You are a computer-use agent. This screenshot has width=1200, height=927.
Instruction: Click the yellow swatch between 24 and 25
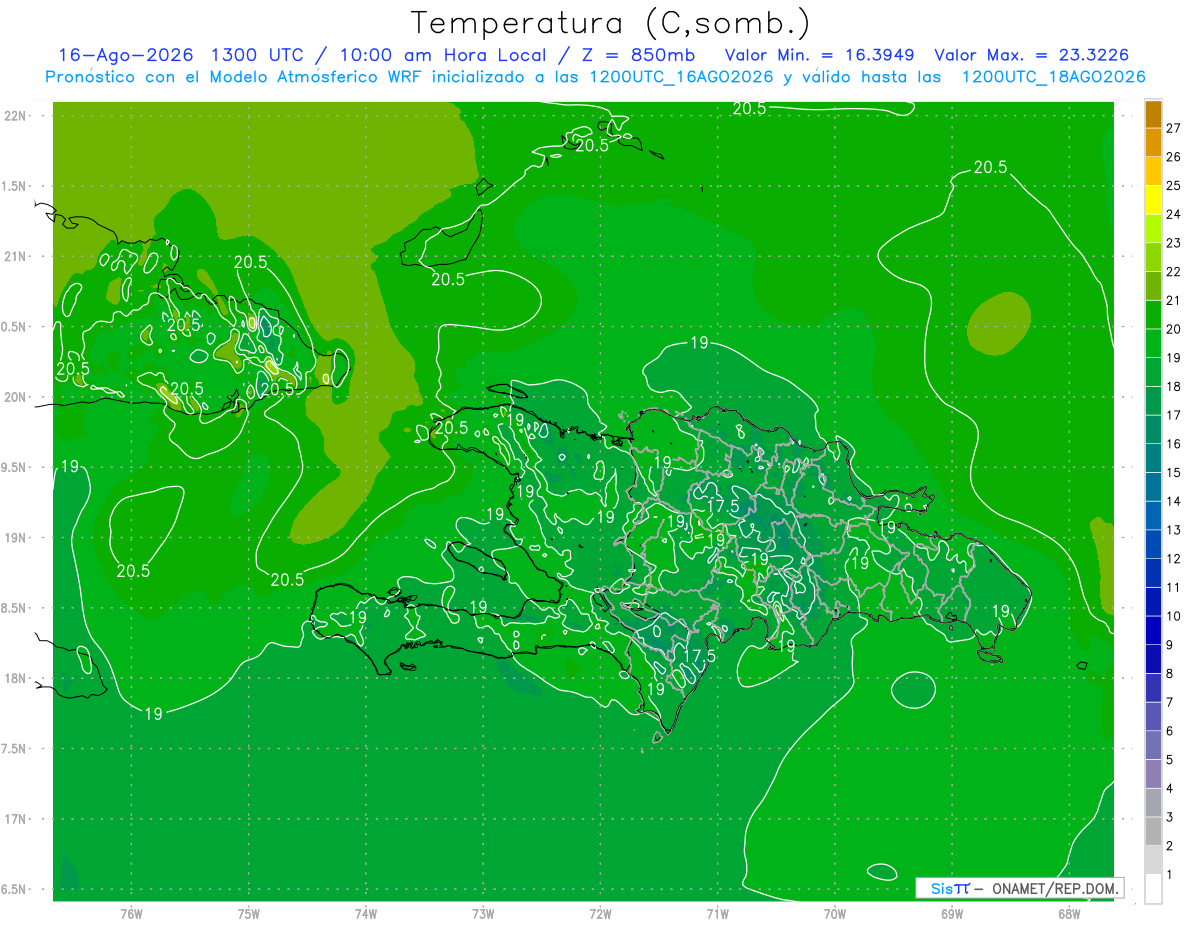(1153, 199)
